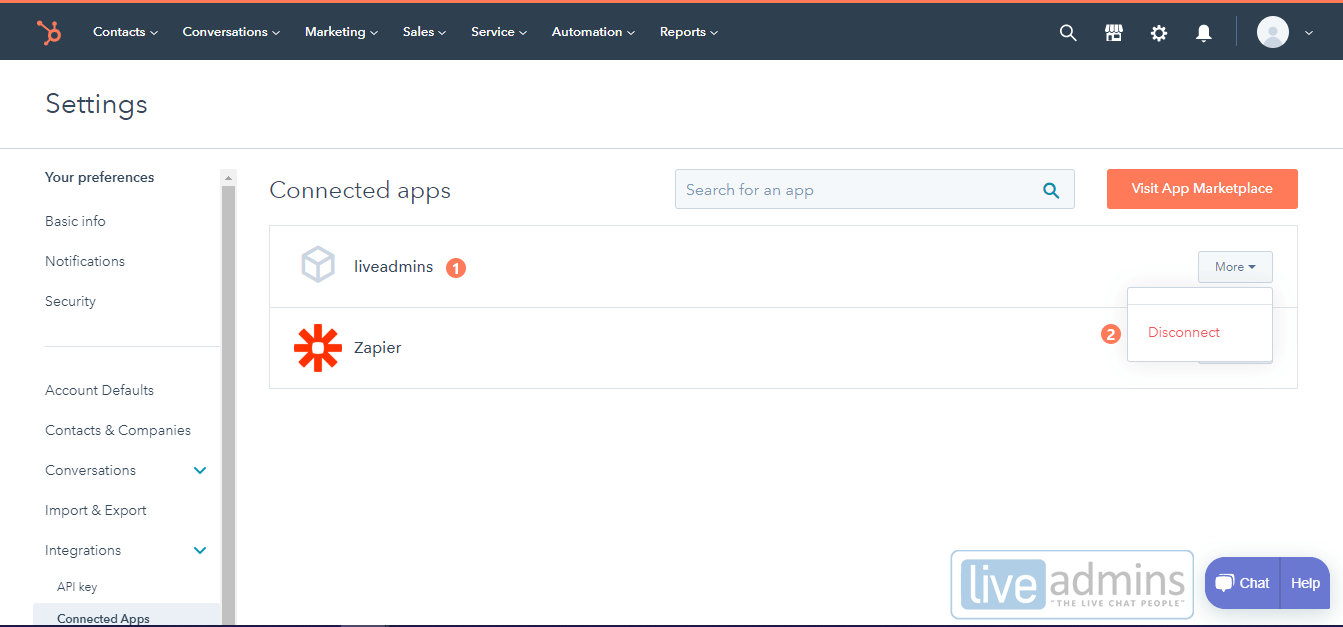Screen dimensions: 1343x627
Task: Click inside the Search for an app field
Action: pos(850,189)
